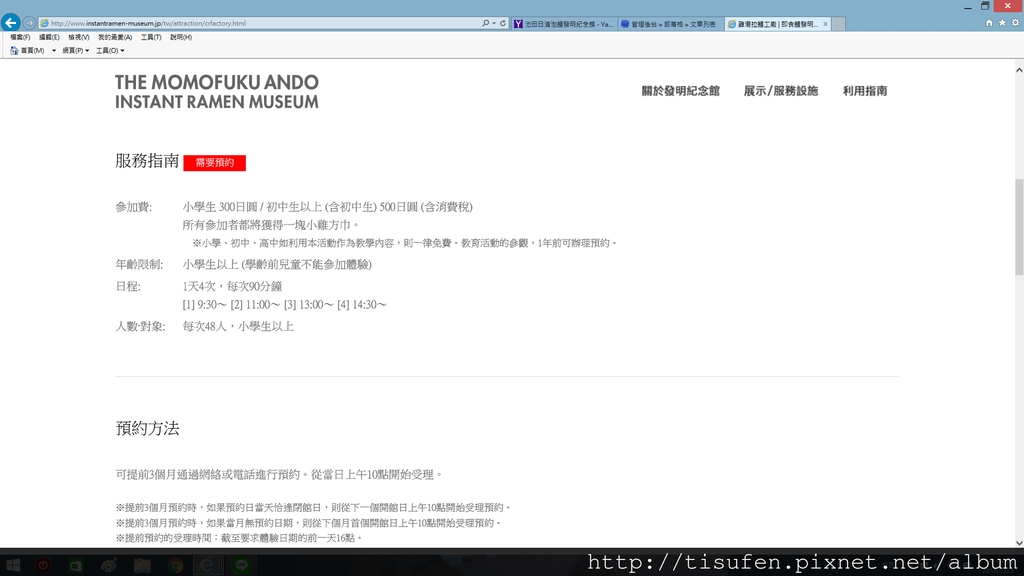1024x576 pixels.
Task: Click the note about 截至要求體驗日期的前一天16點
Action: pos(239,538)
